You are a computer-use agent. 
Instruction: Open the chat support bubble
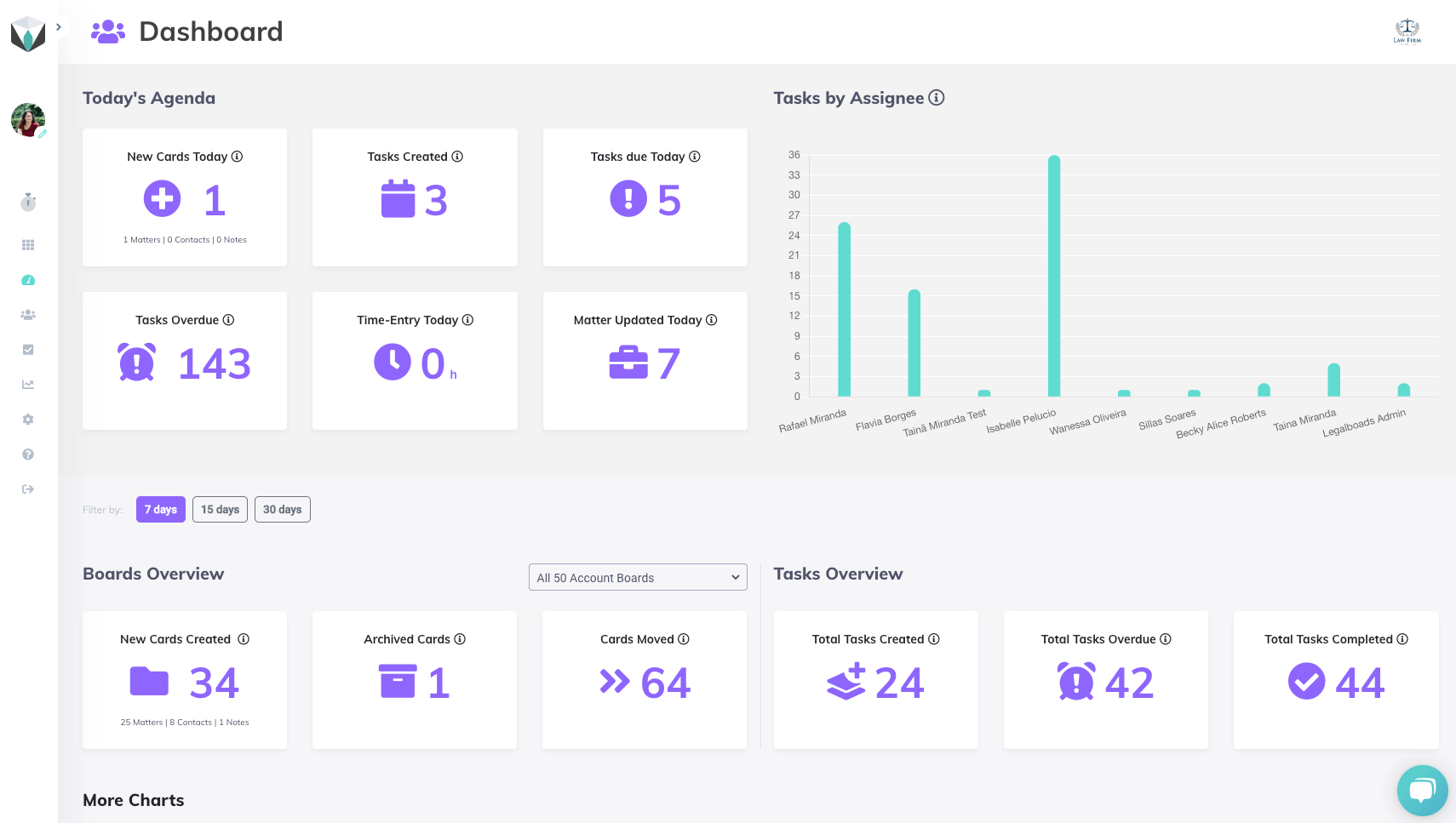click(x=1422, y=791)
